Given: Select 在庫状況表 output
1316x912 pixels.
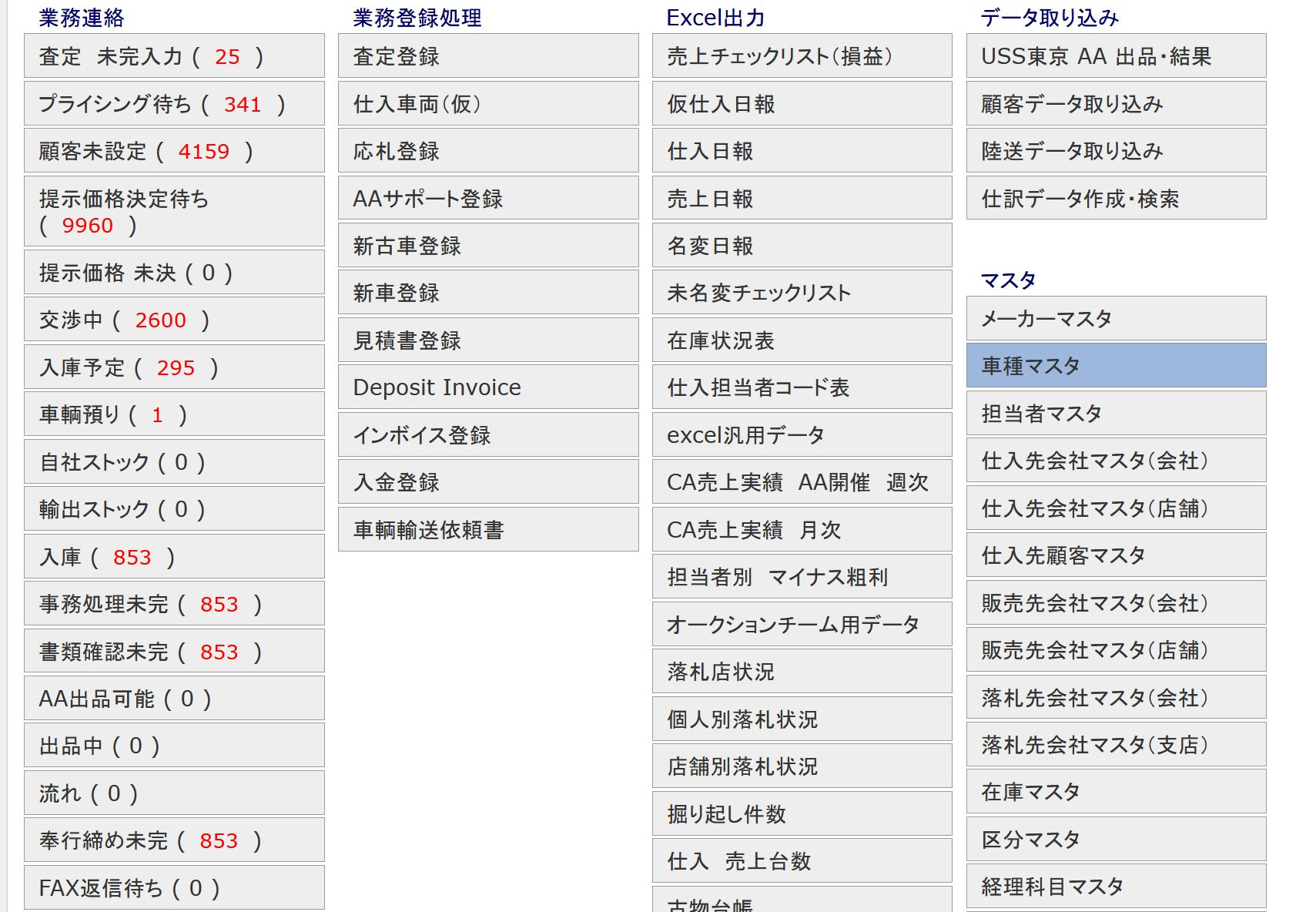Looking at the screenshot, I should pos(802,340).
